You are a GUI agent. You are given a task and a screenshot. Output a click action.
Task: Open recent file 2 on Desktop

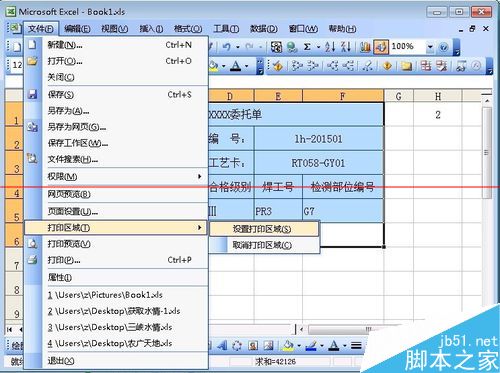[116, 311]
